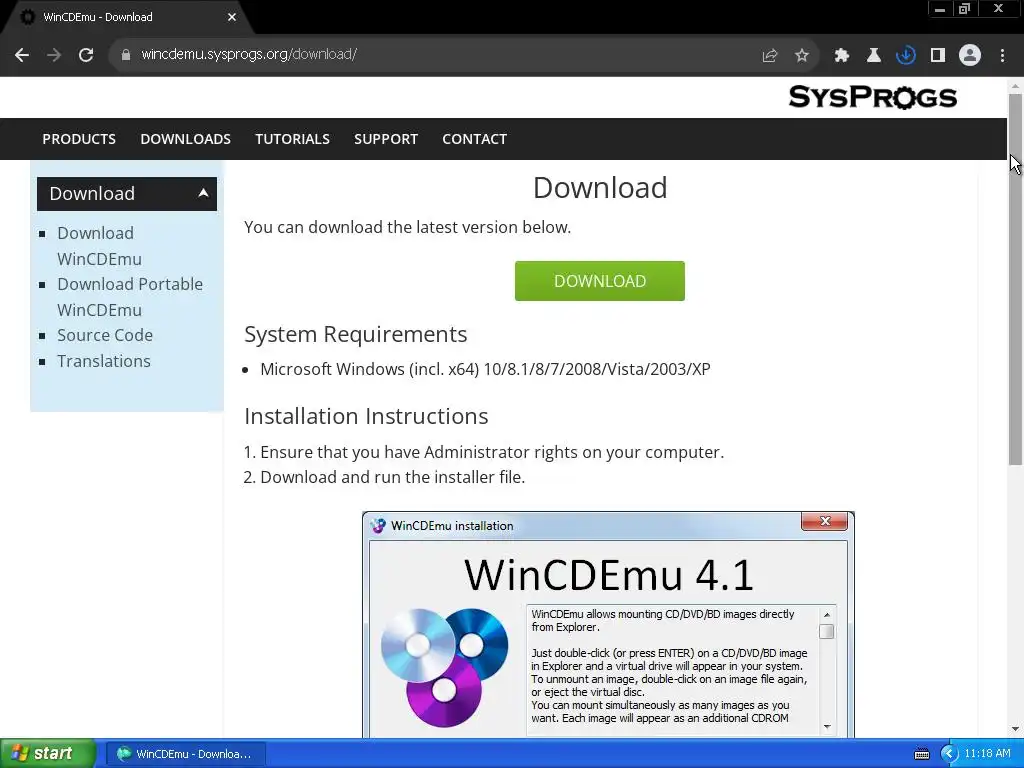Click the WinCDEmu installation screenshot image
The height and width of the screenshot is (768, 1024).
tap(608, 624)
